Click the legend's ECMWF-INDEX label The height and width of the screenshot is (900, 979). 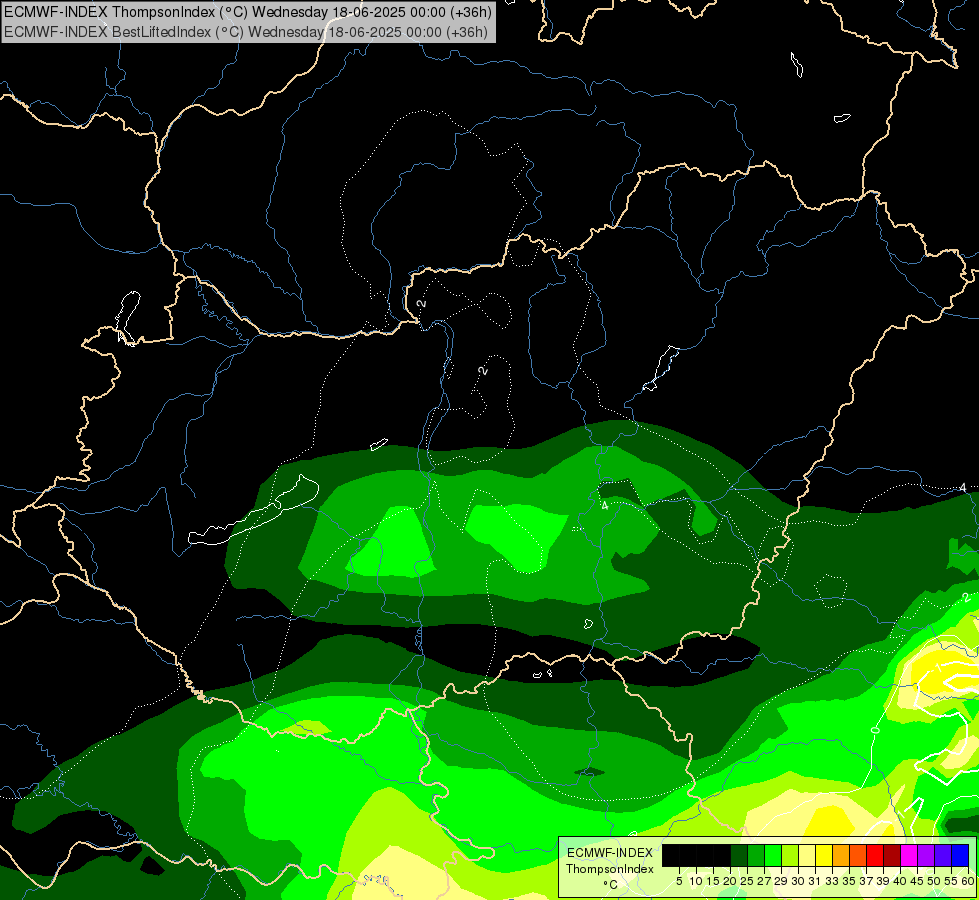[609, 853]
